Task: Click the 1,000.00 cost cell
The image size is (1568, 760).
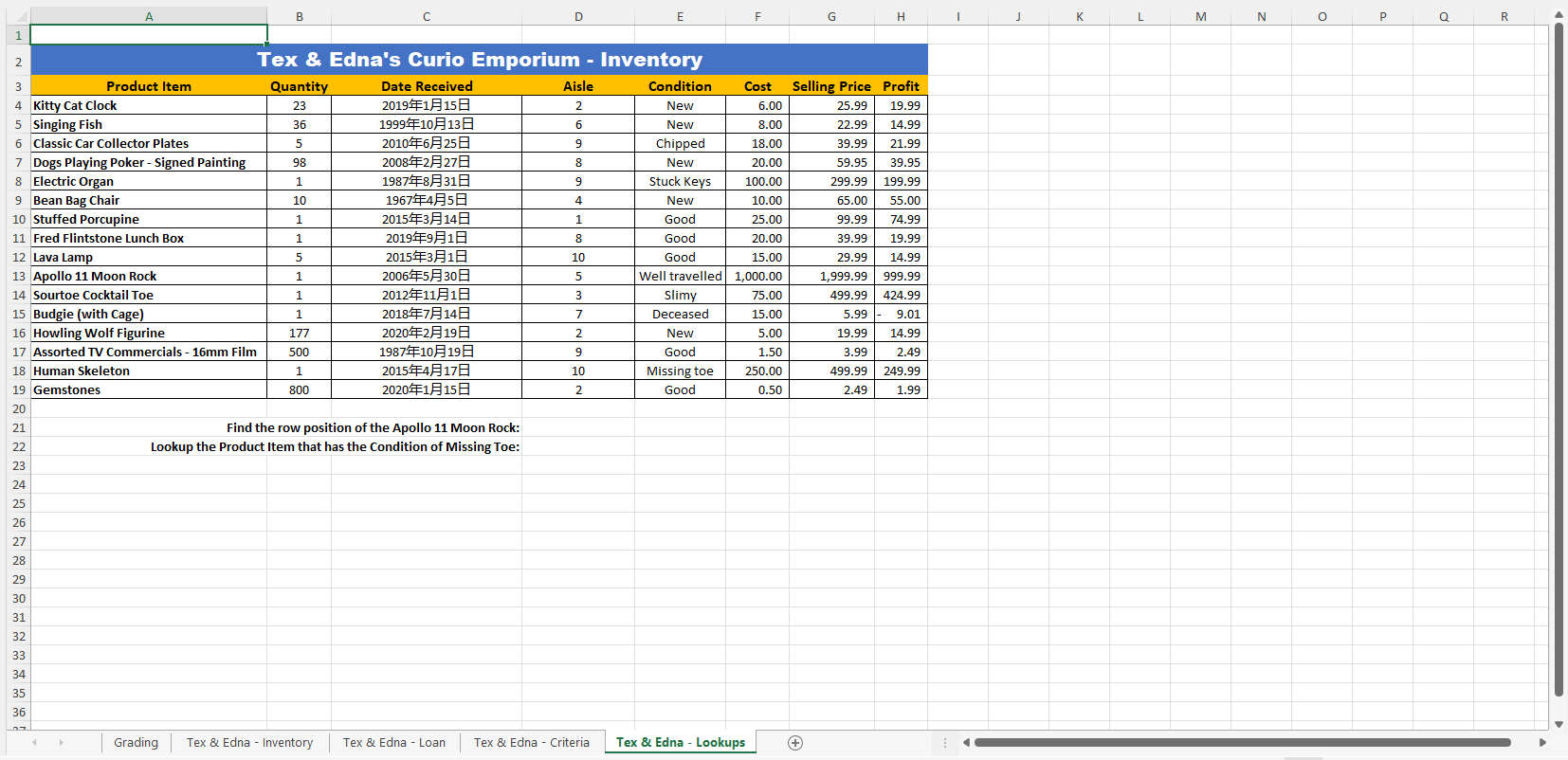Action: pos(757,276)
